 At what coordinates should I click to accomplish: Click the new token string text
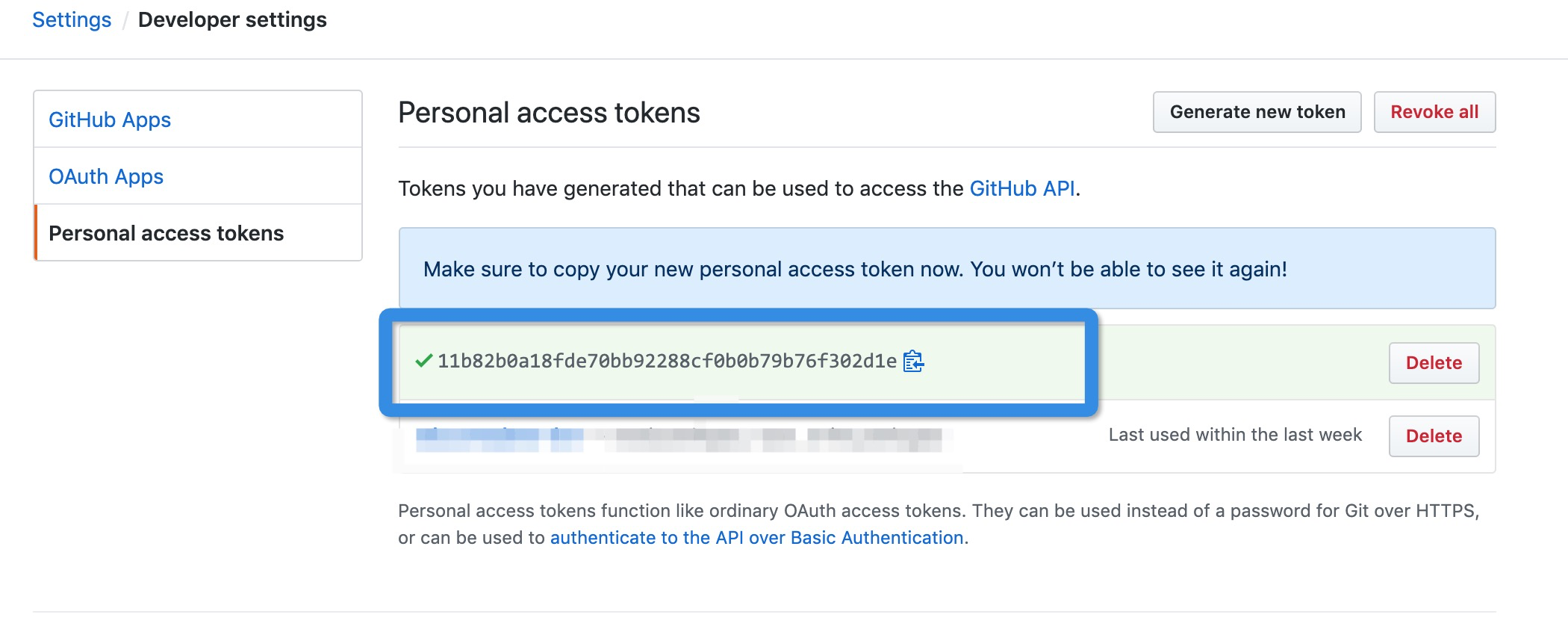[x=667, y=362]
